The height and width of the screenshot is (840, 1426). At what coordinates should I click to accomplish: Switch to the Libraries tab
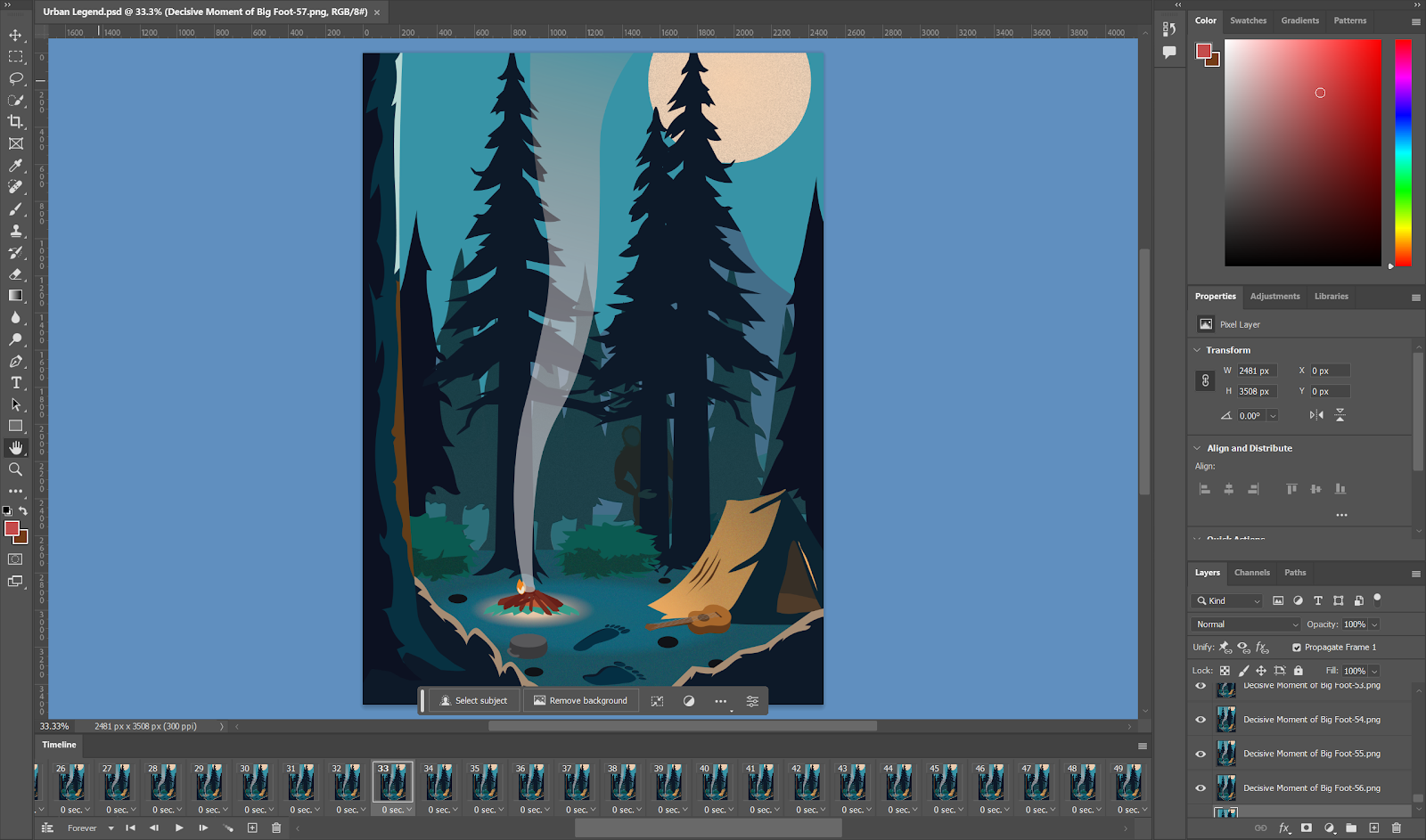[1331, 297]
